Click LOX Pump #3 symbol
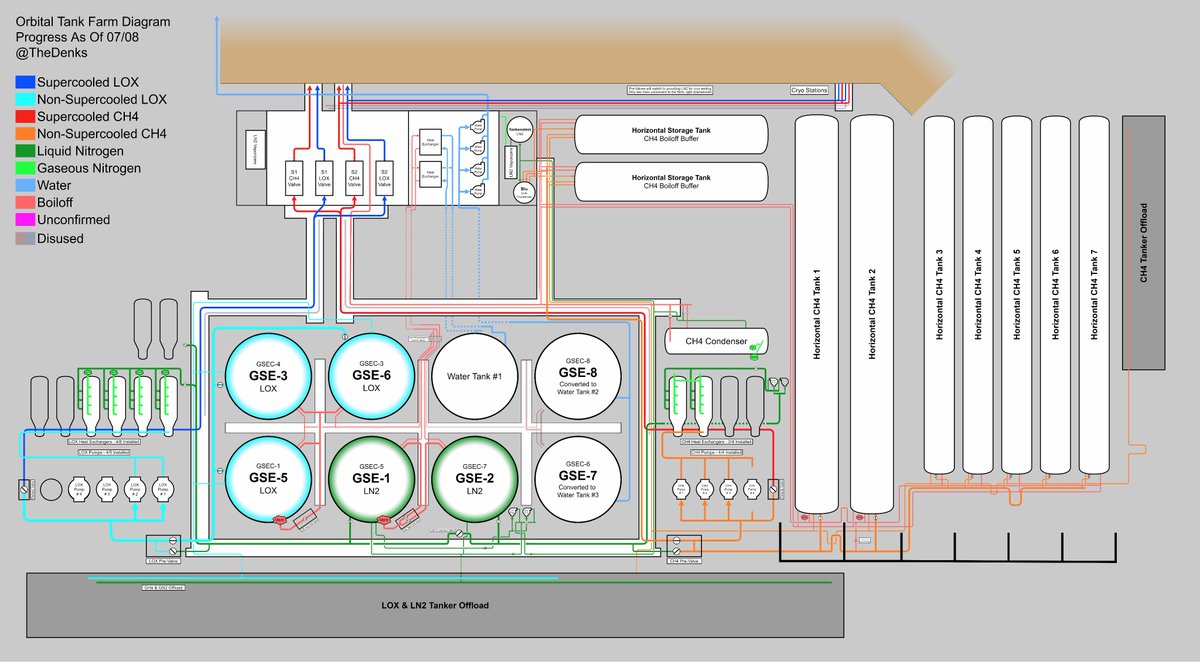This screenshot has width=1200, height=662. coord(105,490)
